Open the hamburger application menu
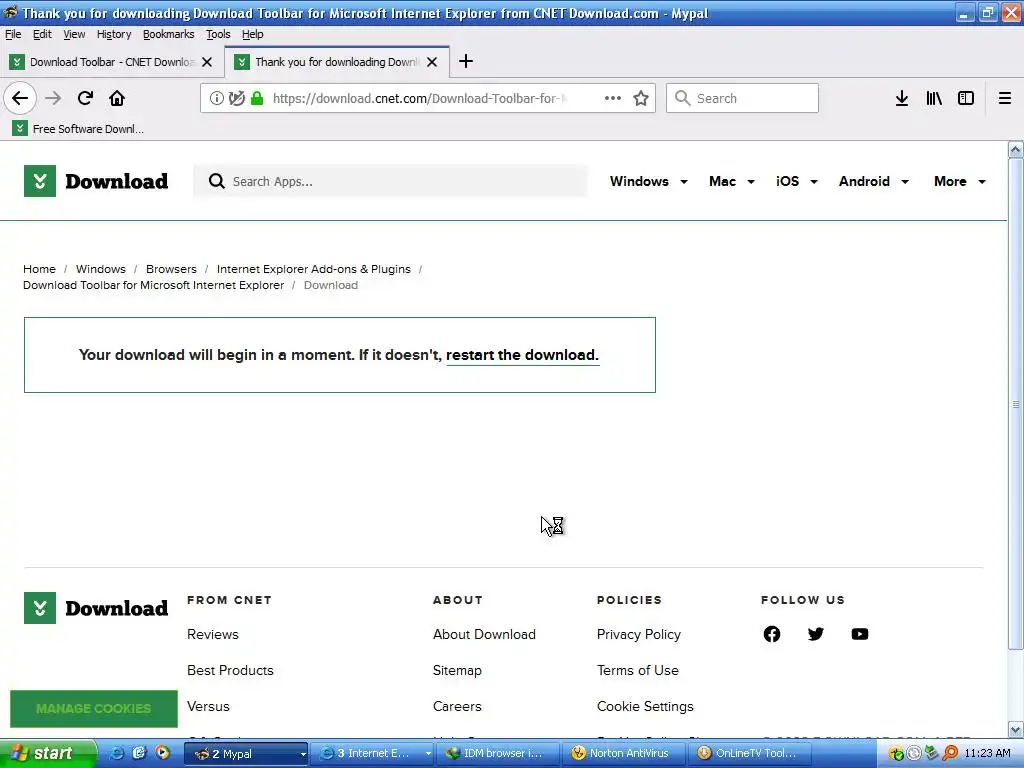Image resolution: width=1024 pixels, height=768 pixels. [x=1005, y=98]
